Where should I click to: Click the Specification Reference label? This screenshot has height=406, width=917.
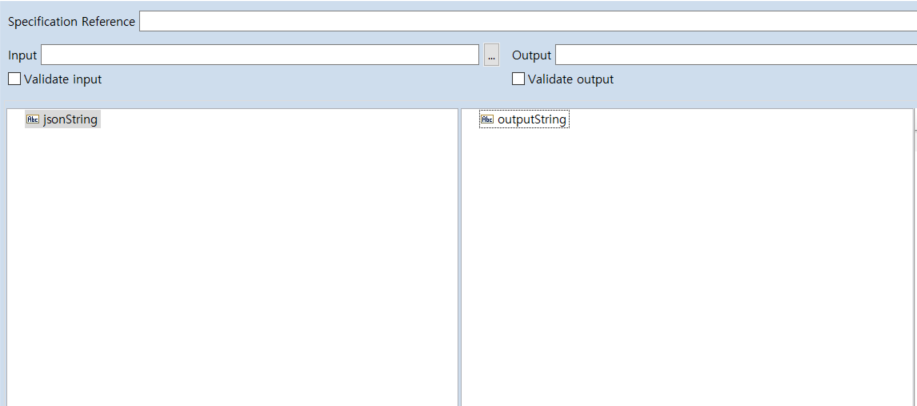71,22
